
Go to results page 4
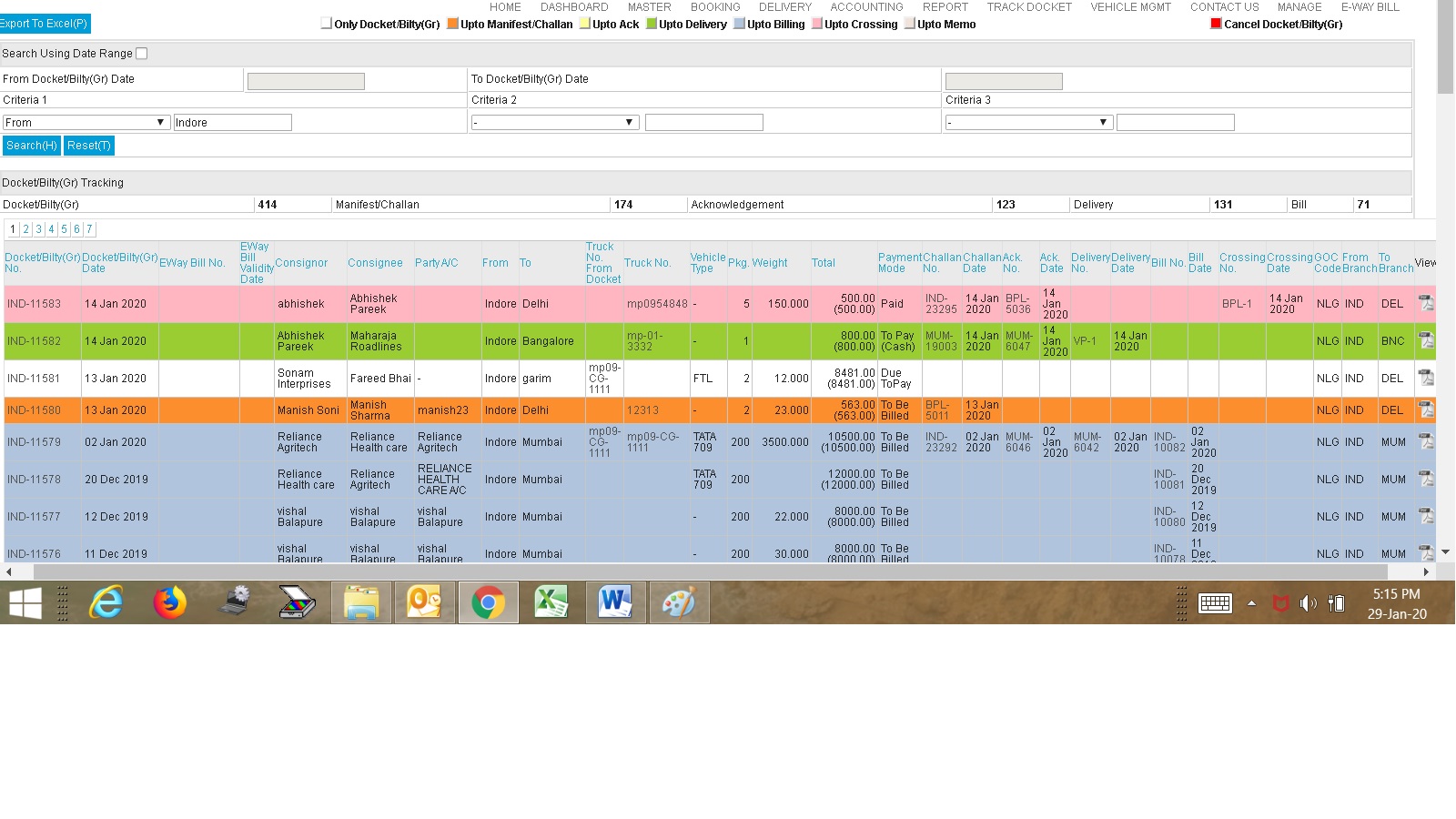click(51, 229)
